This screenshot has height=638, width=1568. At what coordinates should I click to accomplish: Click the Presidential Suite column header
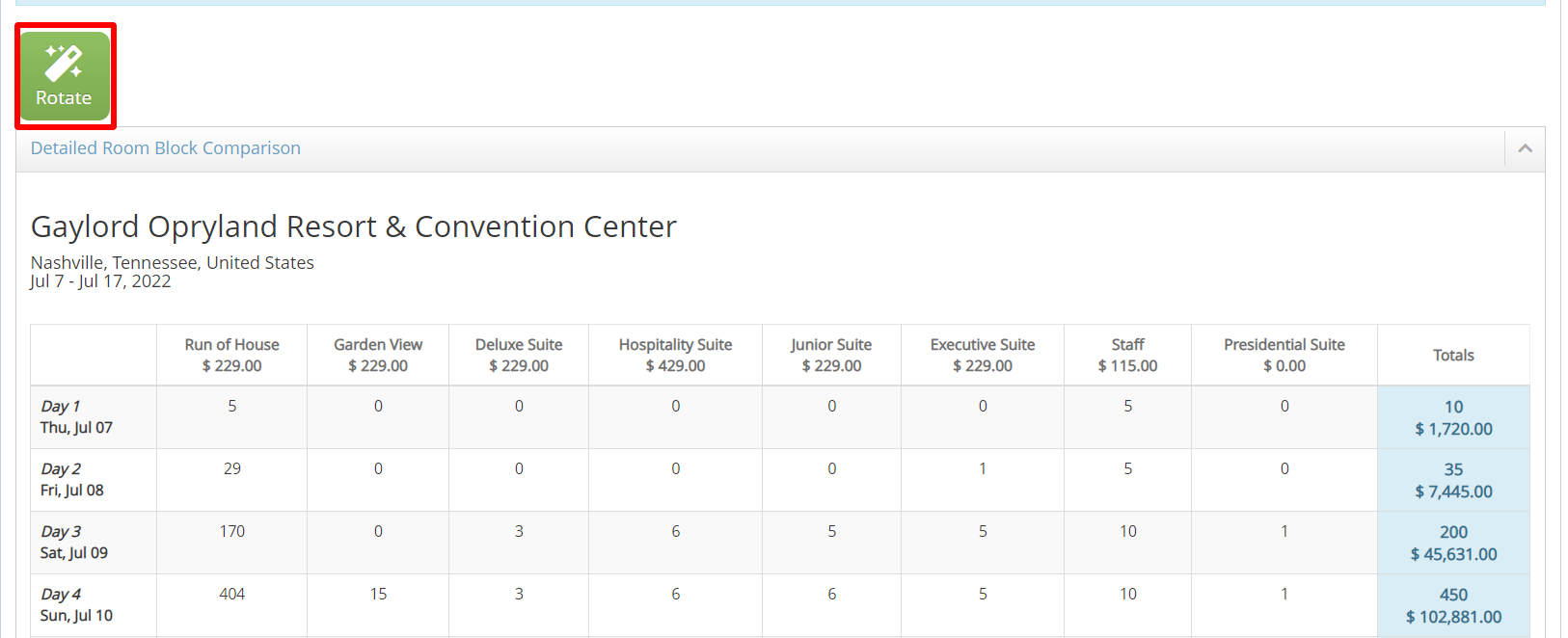(1284, 355)
